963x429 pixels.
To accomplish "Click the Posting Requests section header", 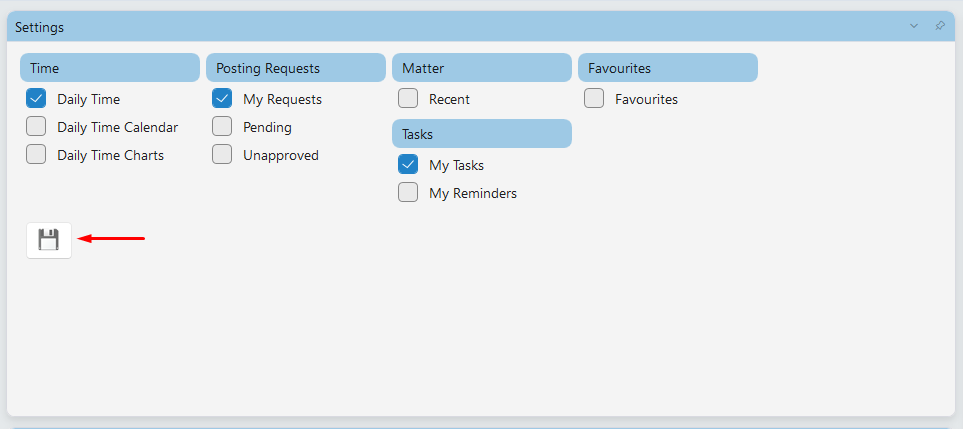I will tap(296, 68).
